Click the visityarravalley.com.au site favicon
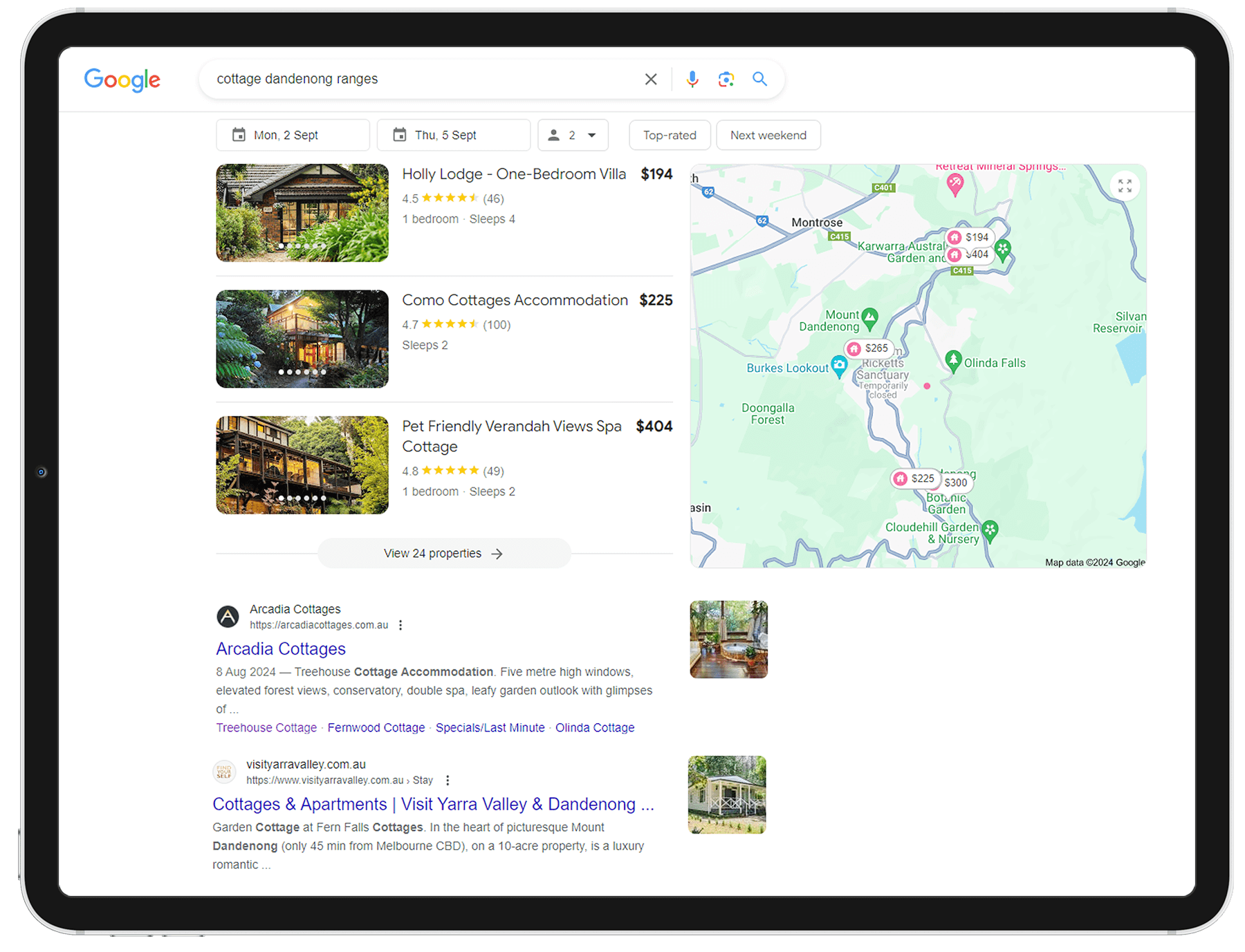 (x=224, y=771)
